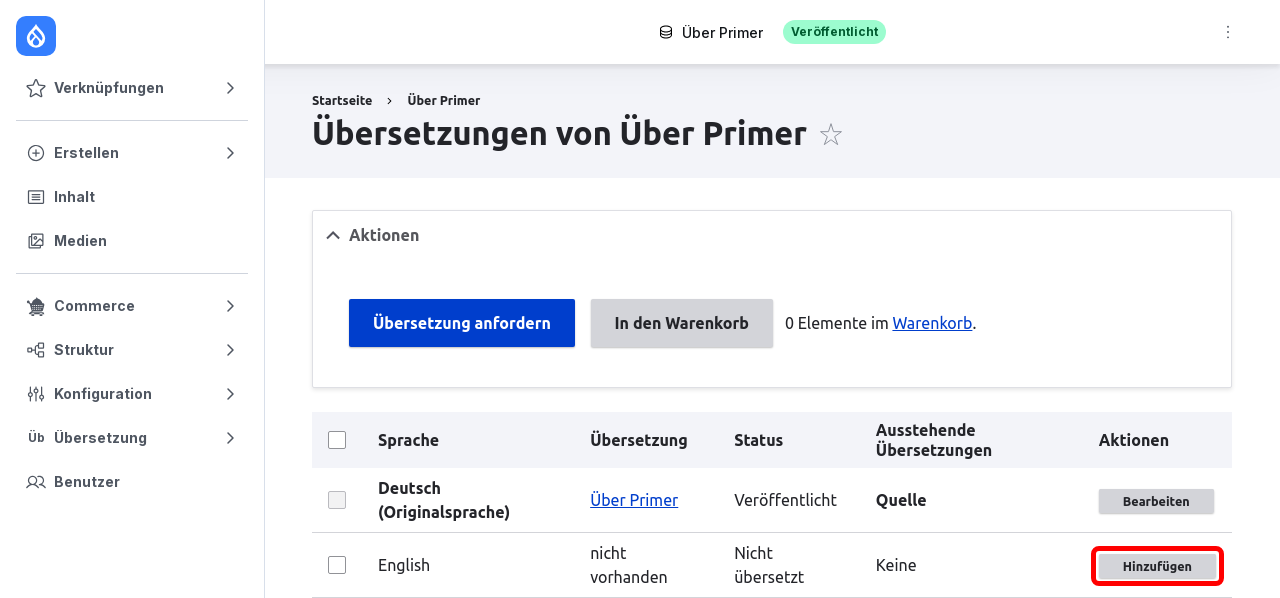The image size is (1280, 598).
Task: Click the Übersetzung column header
Action: click(x=639, y=440)
